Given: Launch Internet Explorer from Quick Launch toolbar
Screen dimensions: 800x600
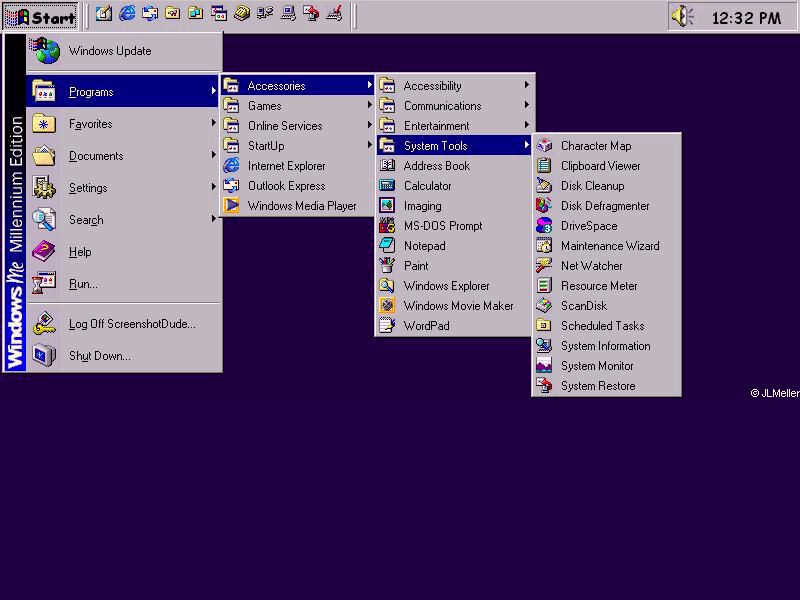Looking at the screenshot, I should pyautogui.click(x=127, y=14).
